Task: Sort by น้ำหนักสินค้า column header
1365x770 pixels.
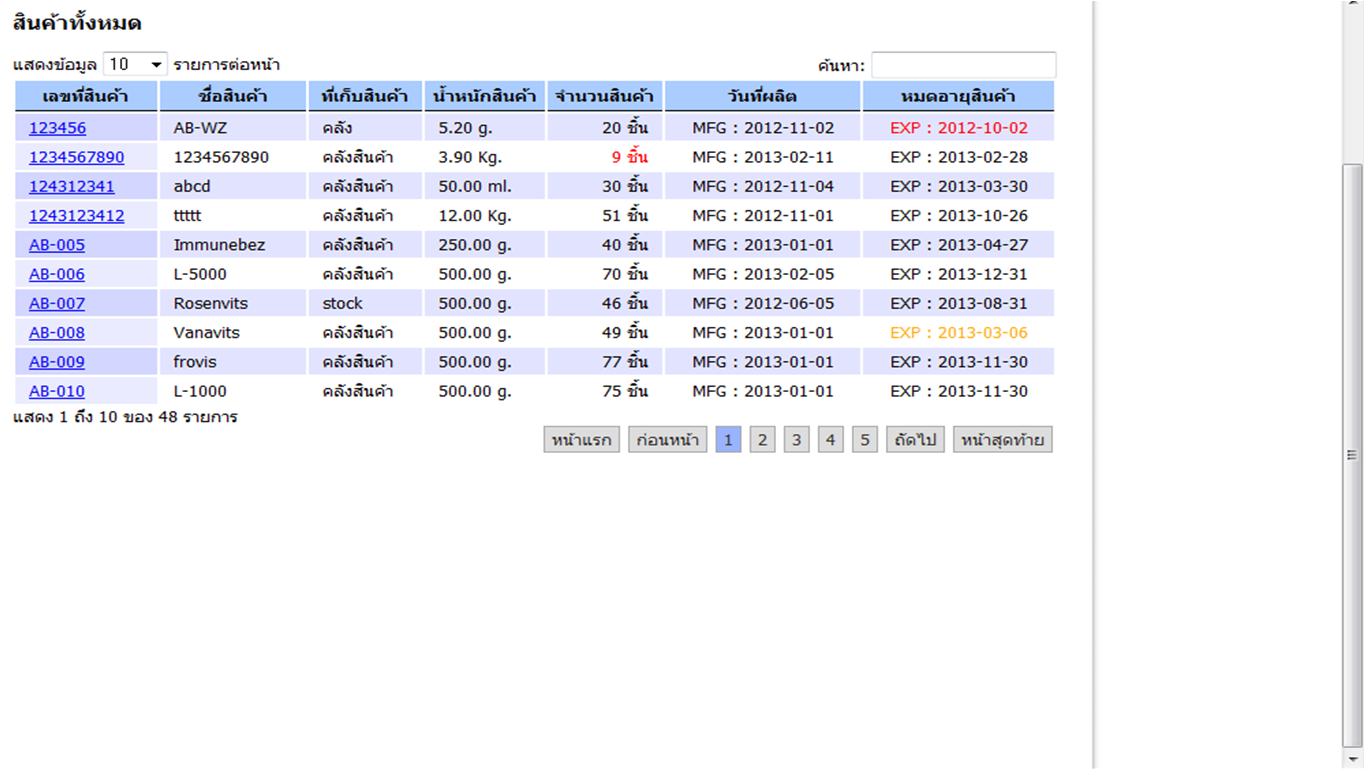Action: pos(485,96)
